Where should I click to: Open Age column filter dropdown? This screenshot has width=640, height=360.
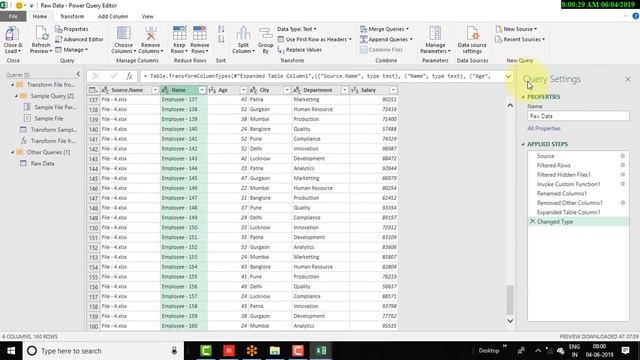(243, 90)
